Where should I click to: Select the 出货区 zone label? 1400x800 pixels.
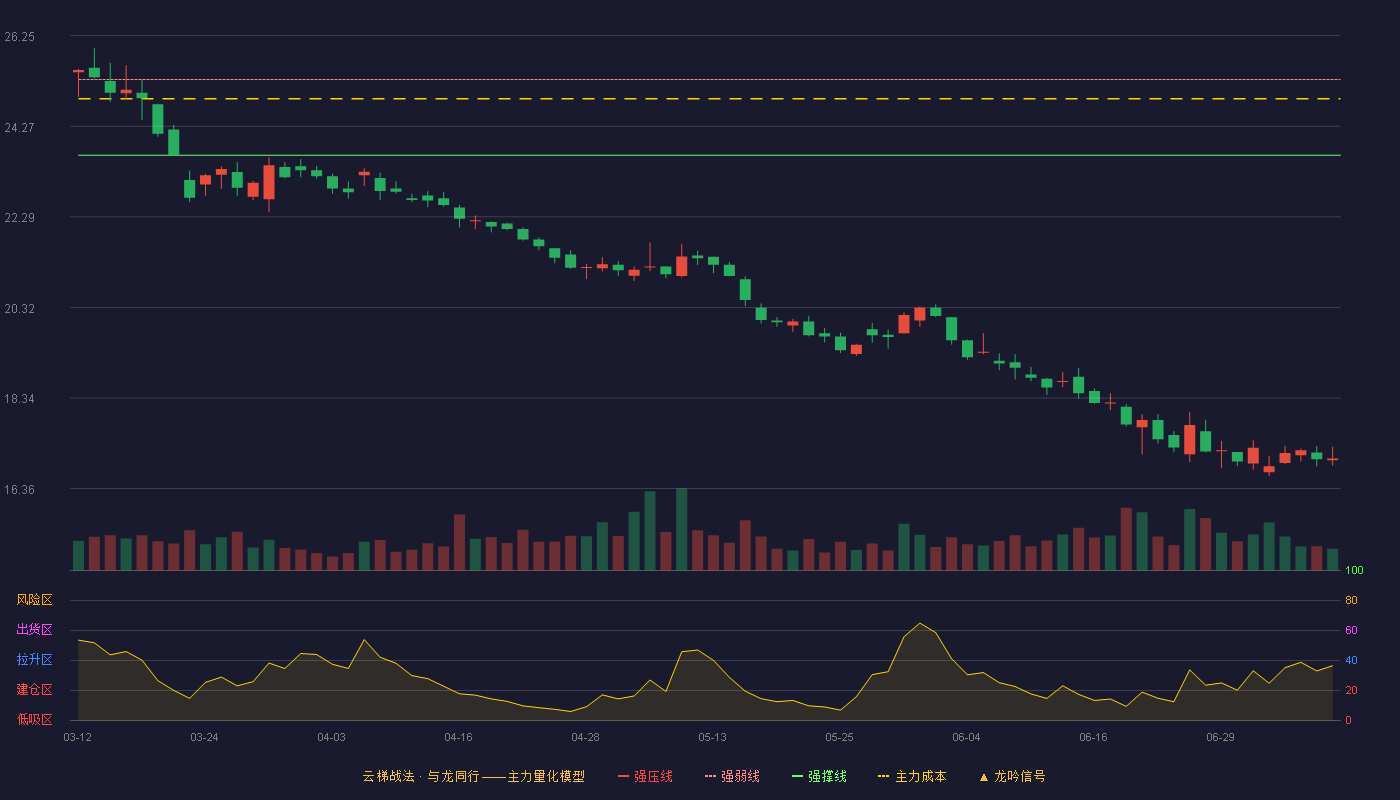tap(34, 630)
